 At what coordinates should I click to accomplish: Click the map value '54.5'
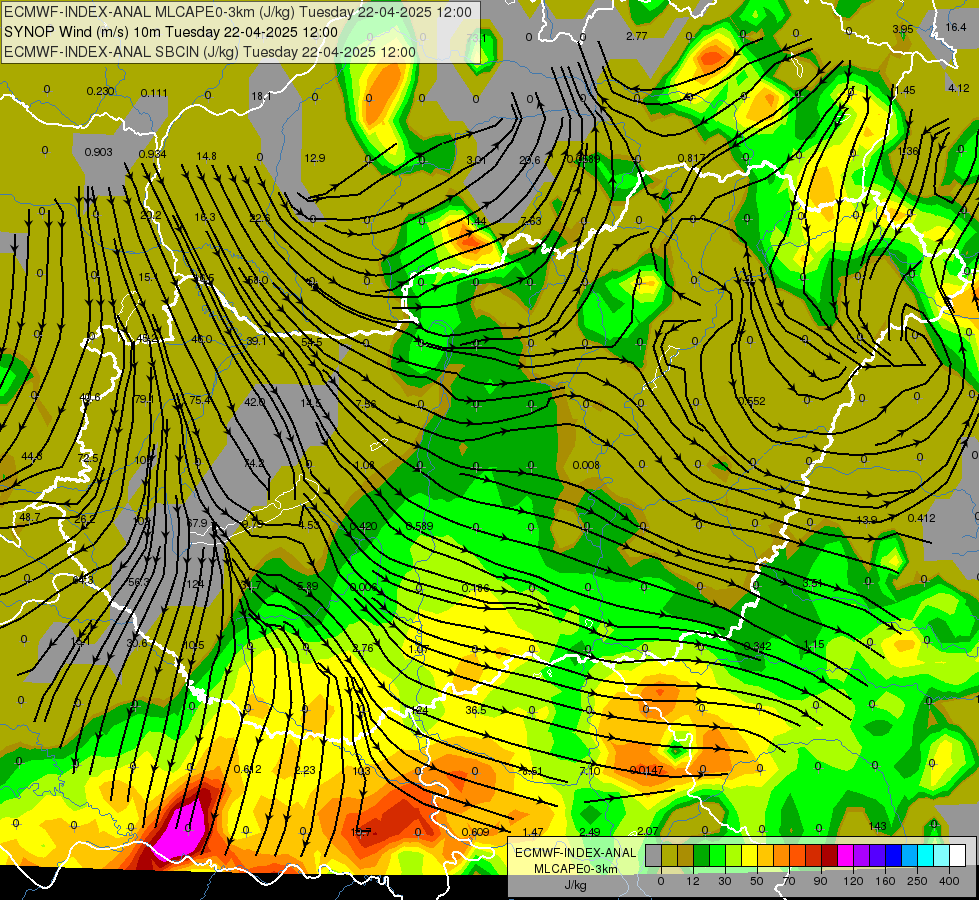tap(312, 342)
